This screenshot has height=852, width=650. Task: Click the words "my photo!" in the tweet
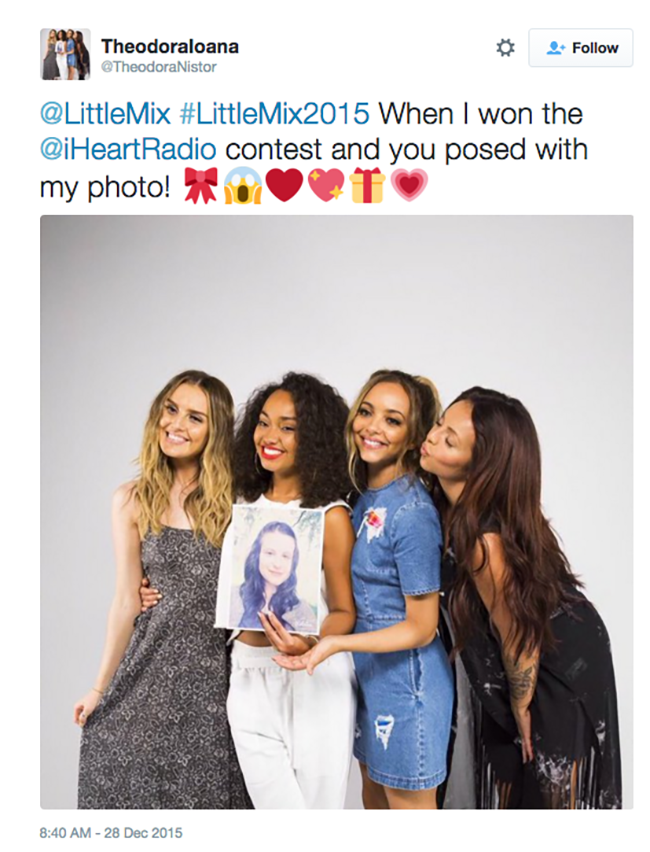point(105,187)
